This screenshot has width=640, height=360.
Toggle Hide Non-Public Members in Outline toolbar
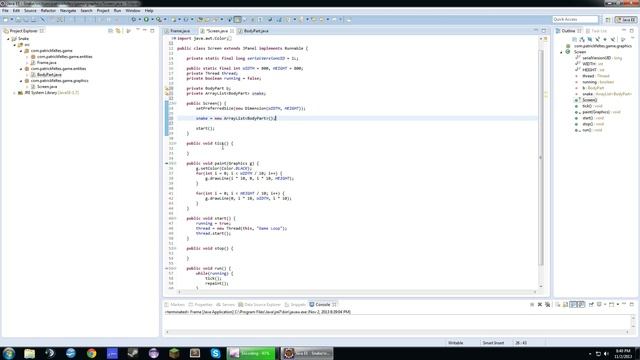click(x=605, y=39)
